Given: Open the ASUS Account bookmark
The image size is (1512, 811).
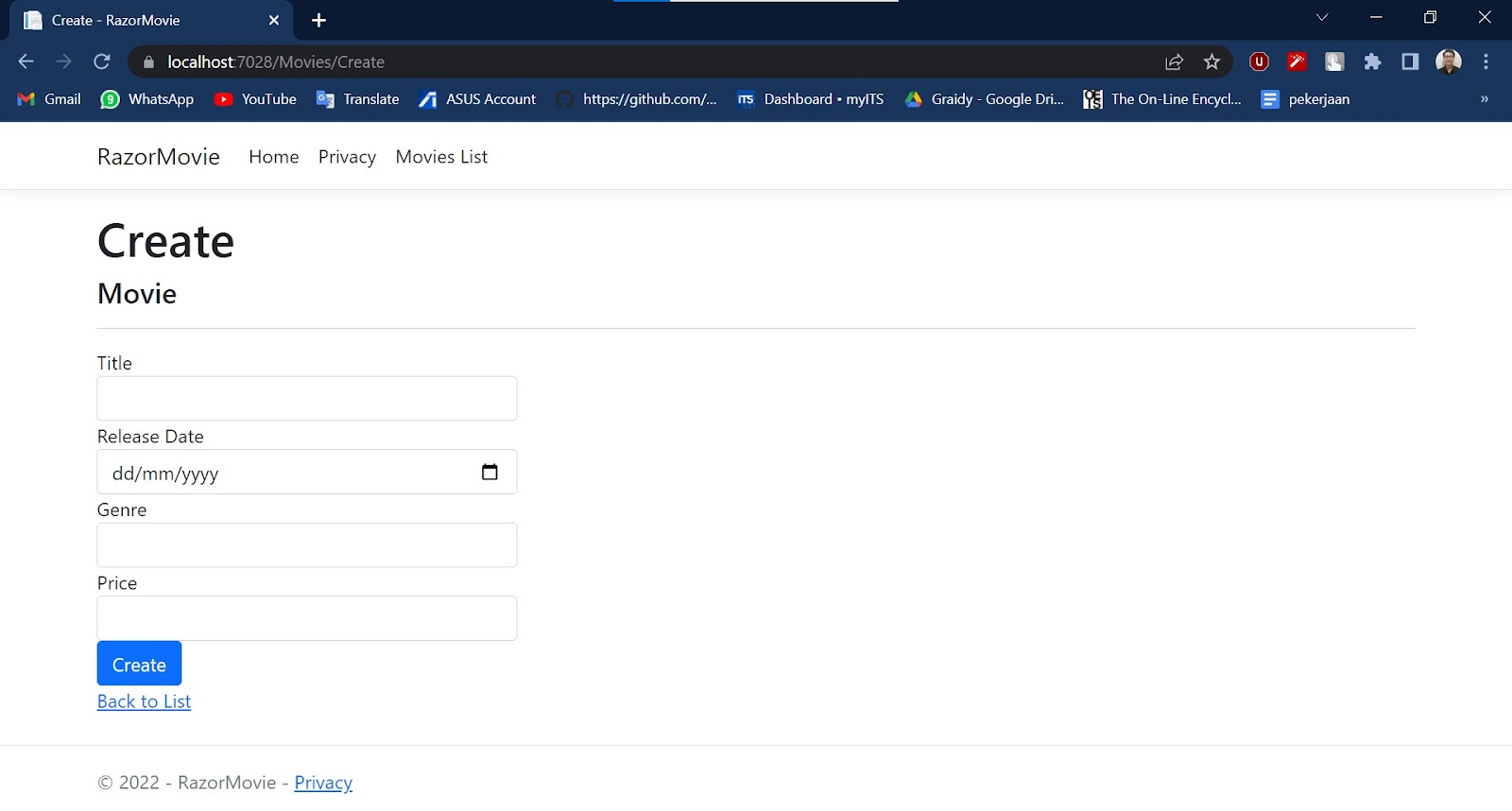Looking at the screenshot, I should [x=477, y=99].
